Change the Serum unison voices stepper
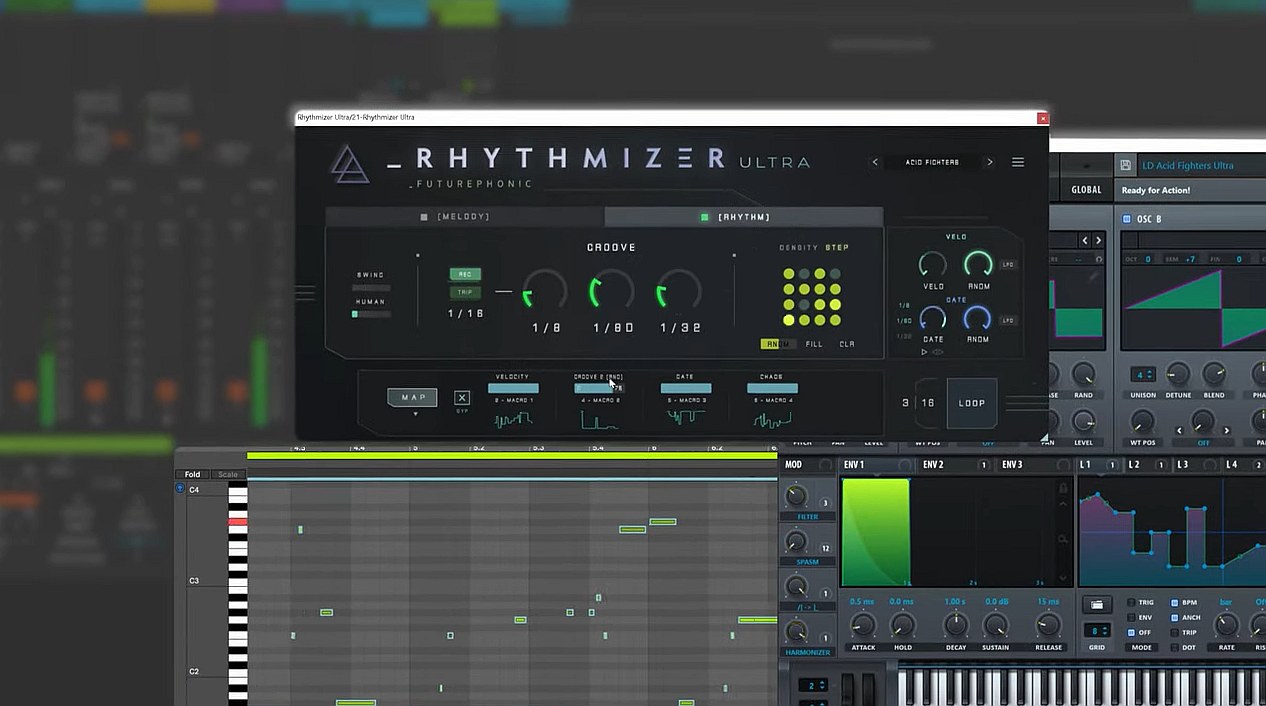 coord(1143,374)
